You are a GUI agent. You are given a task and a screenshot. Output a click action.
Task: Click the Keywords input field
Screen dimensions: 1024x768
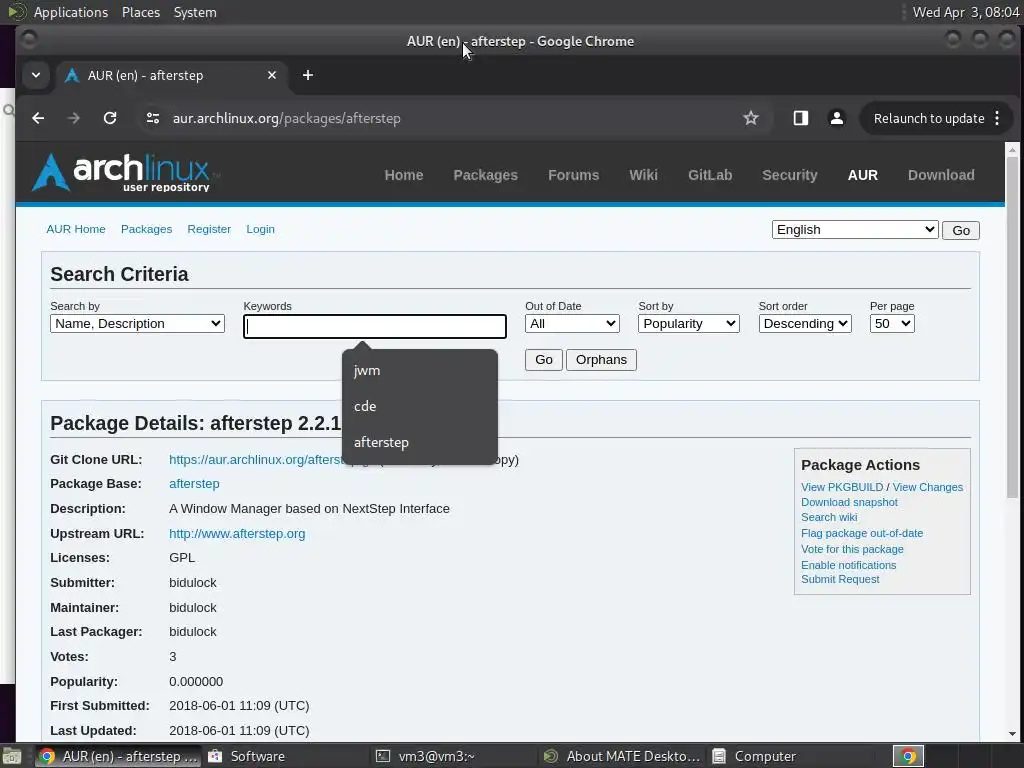pyautogui.click(x=375, y=327)
